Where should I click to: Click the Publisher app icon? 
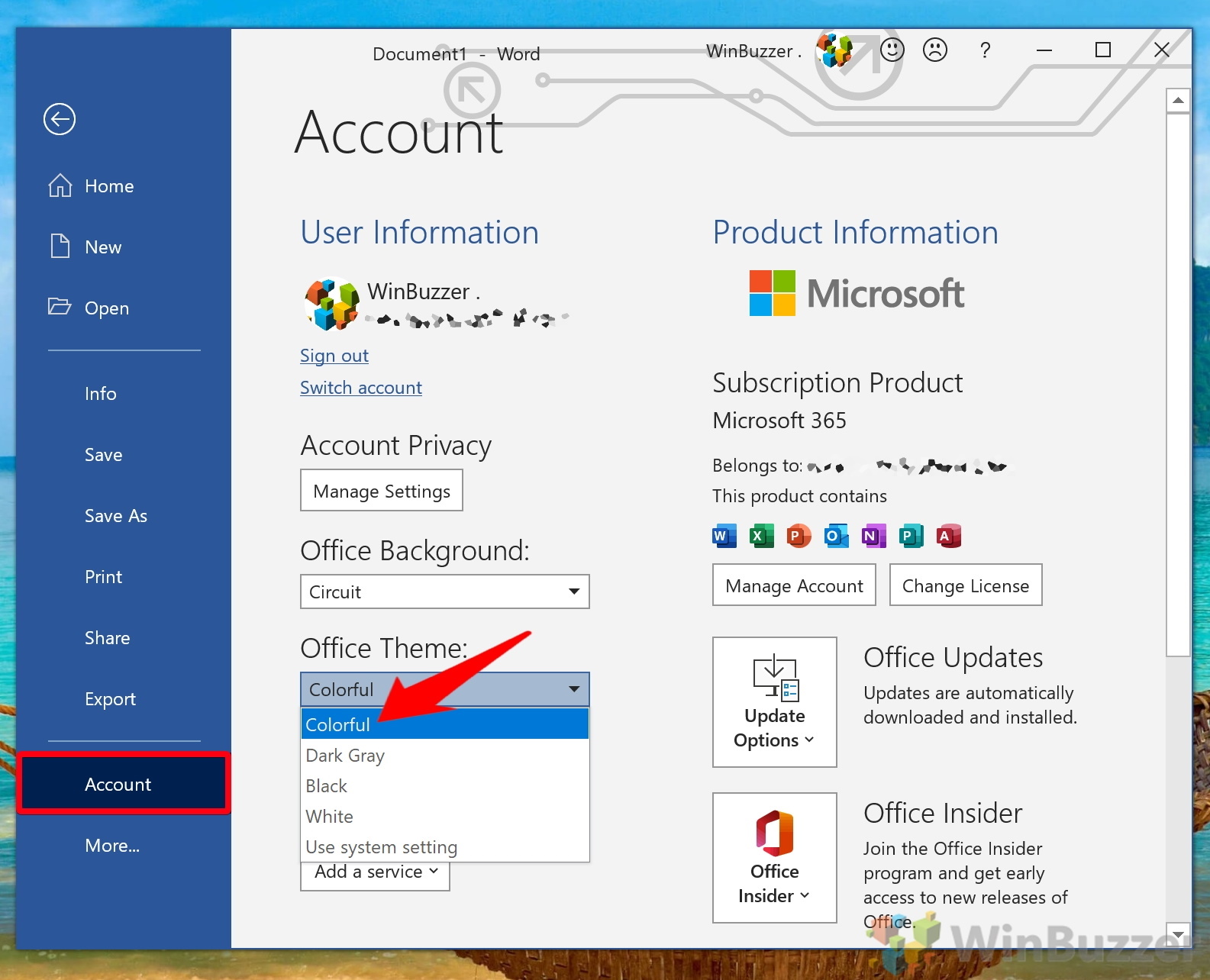[911, 537]
